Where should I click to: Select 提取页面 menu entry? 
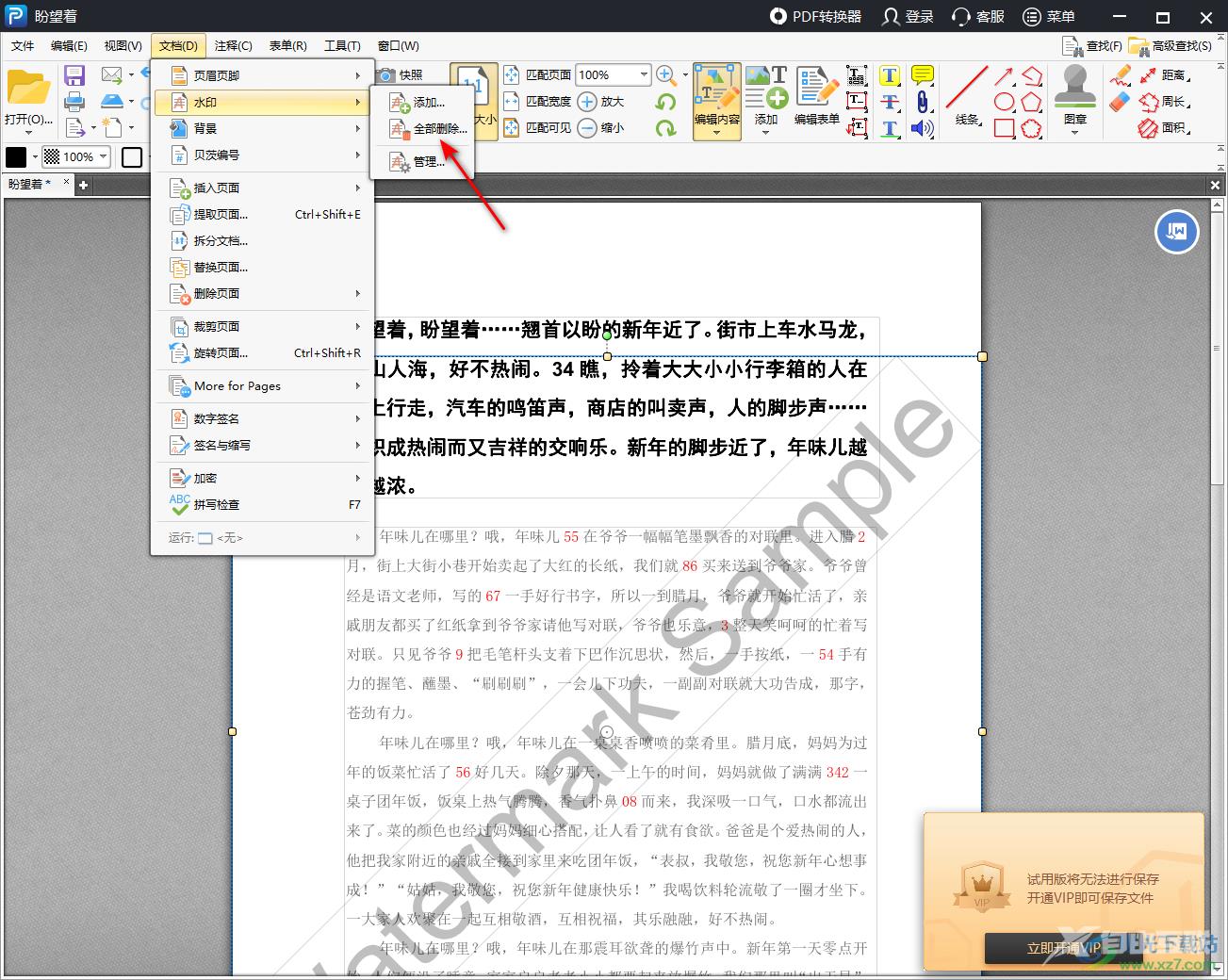[x=264, y=214]
